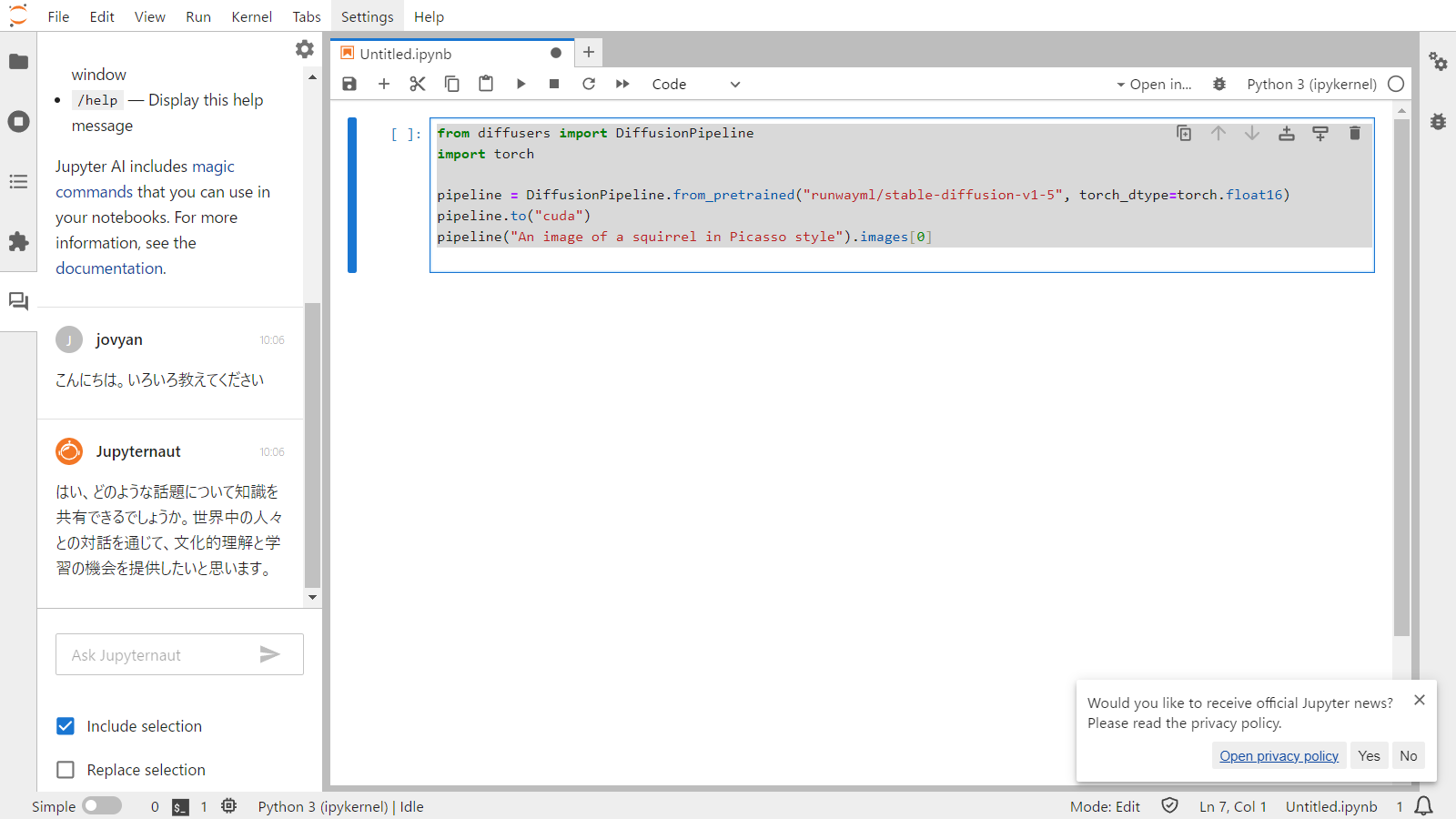
Task: Uncheck the Include selection checkbox
Action: coord(66,726)
